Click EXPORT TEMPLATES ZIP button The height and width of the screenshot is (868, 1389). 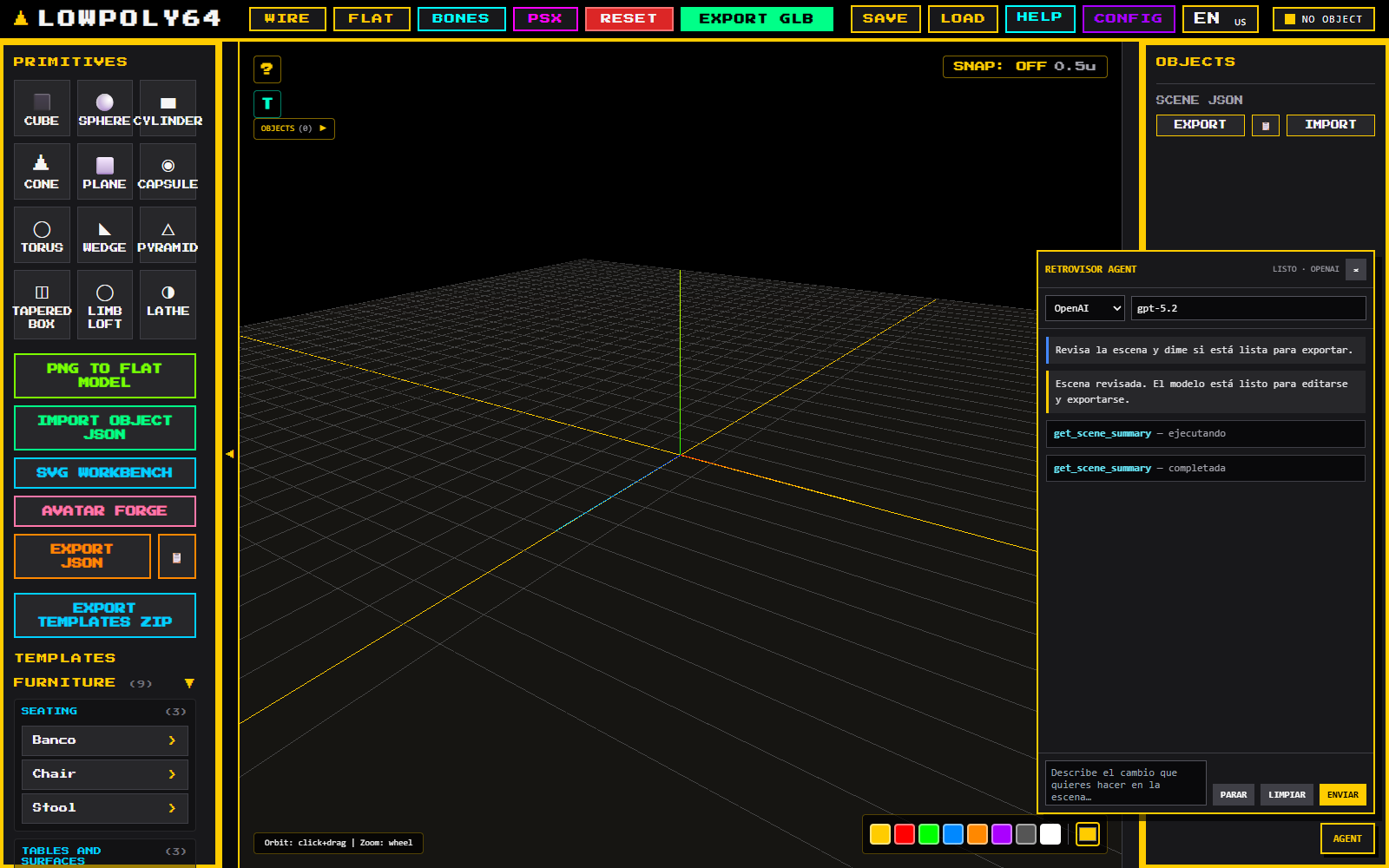pos(105,615)
